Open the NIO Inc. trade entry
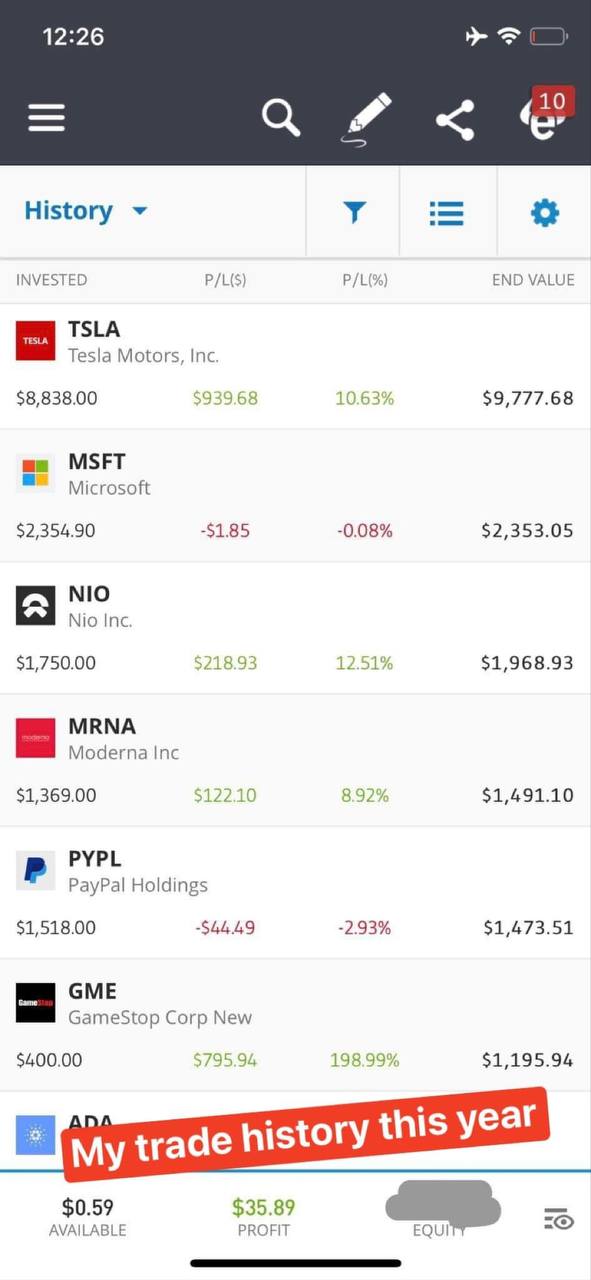The width and height of the screenshot is (591, 1280). pyautogui.click(x=295, y=628)
